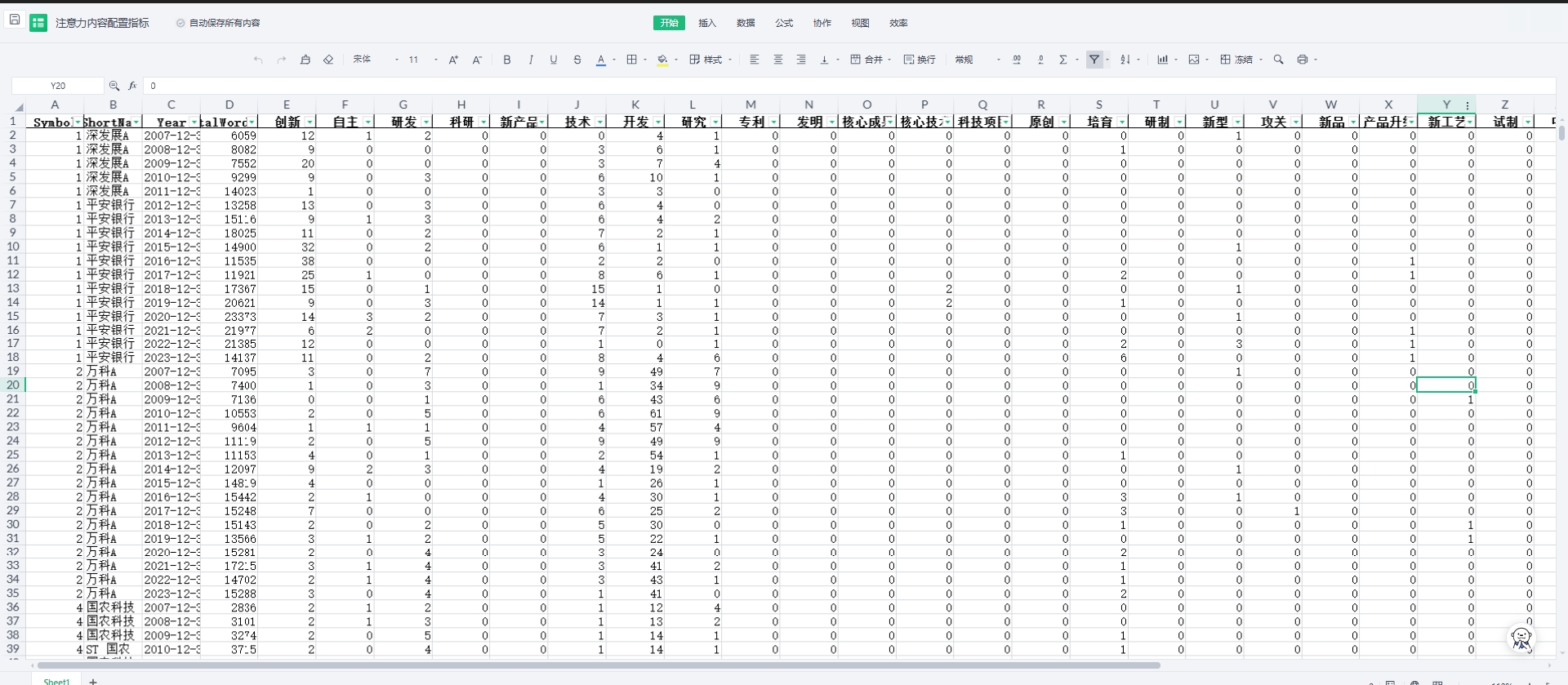Image resolution: width=1568 pixels, height=685 pixels.
Task: Click the save icon at top left
Action: click(x=14, y=20)
